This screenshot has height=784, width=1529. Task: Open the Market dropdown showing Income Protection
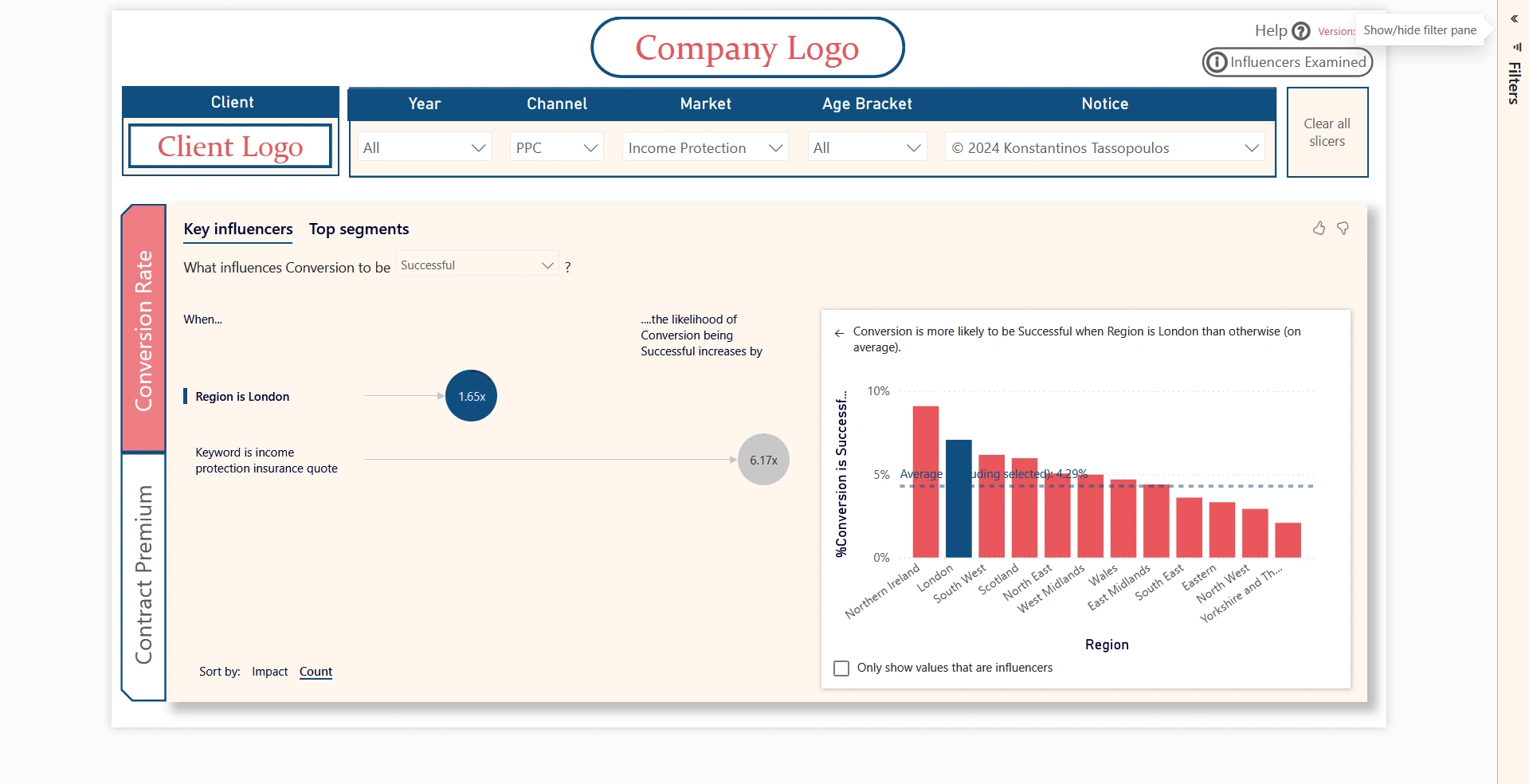tap(705, 147)
